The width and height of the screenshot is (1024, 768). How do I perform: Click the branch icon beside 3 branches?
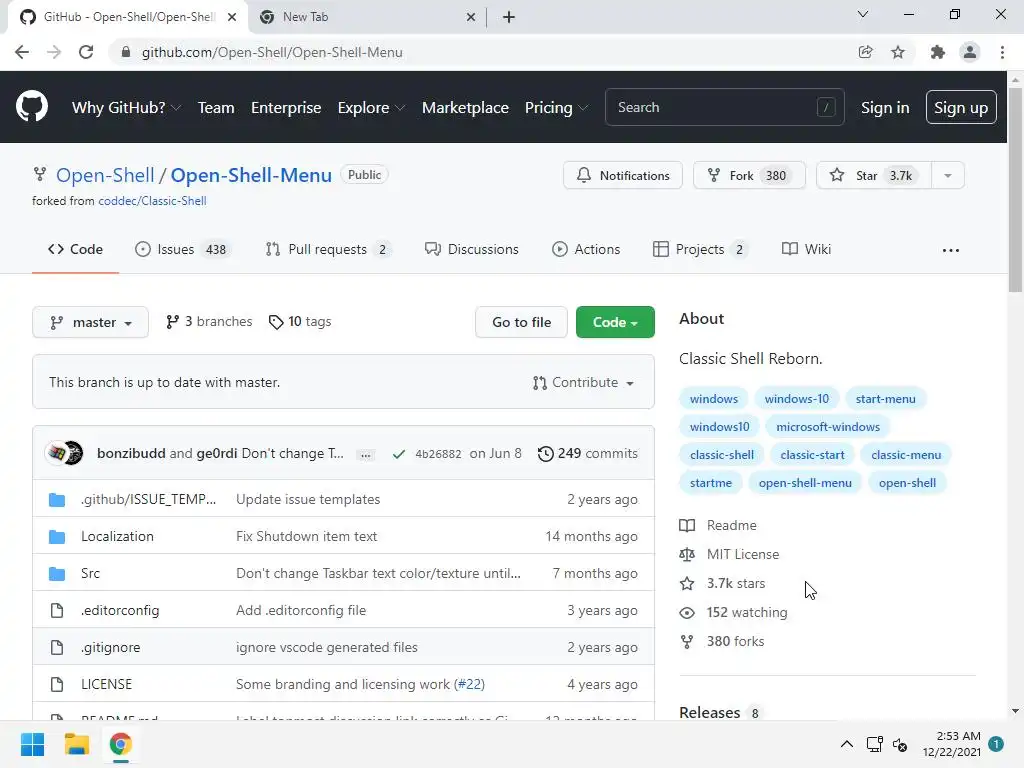(172, 322)
